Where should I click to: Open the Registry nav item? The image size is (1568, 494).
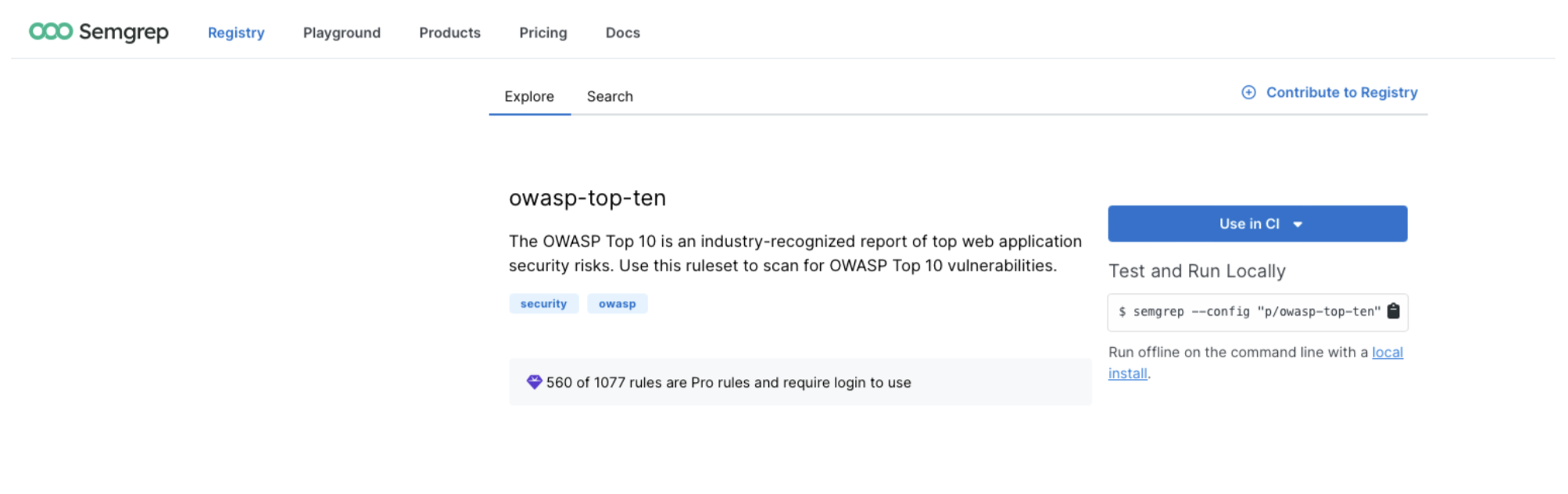click(x=236, y=33)
